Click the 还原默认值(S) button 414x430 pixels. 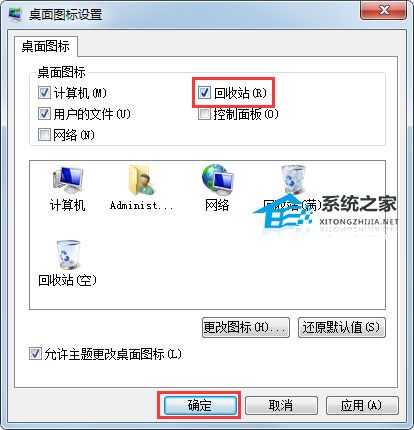(x=342, y=327)
